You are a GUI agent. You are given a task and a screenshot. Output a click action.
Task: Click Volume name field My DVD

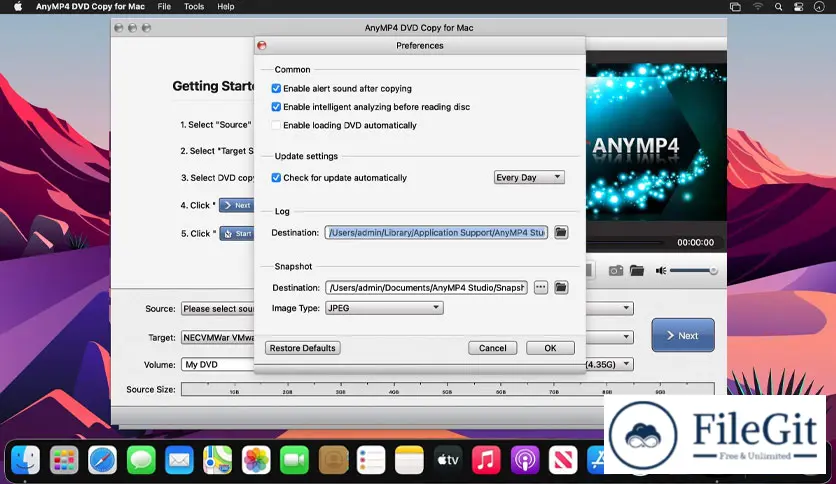point(218,365)
